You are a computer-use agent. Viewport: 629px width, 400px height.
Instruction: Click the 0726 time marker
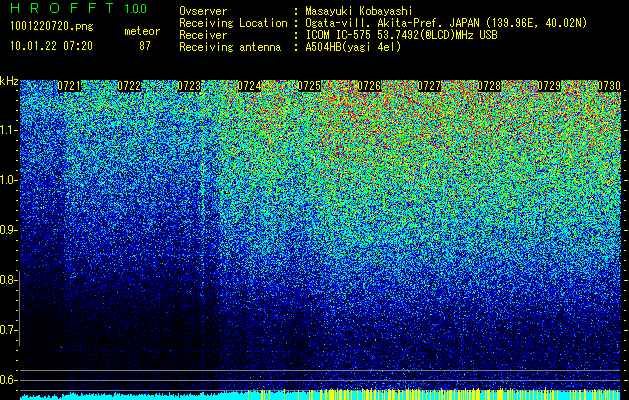pyautogui.click(x=369, y=86)
